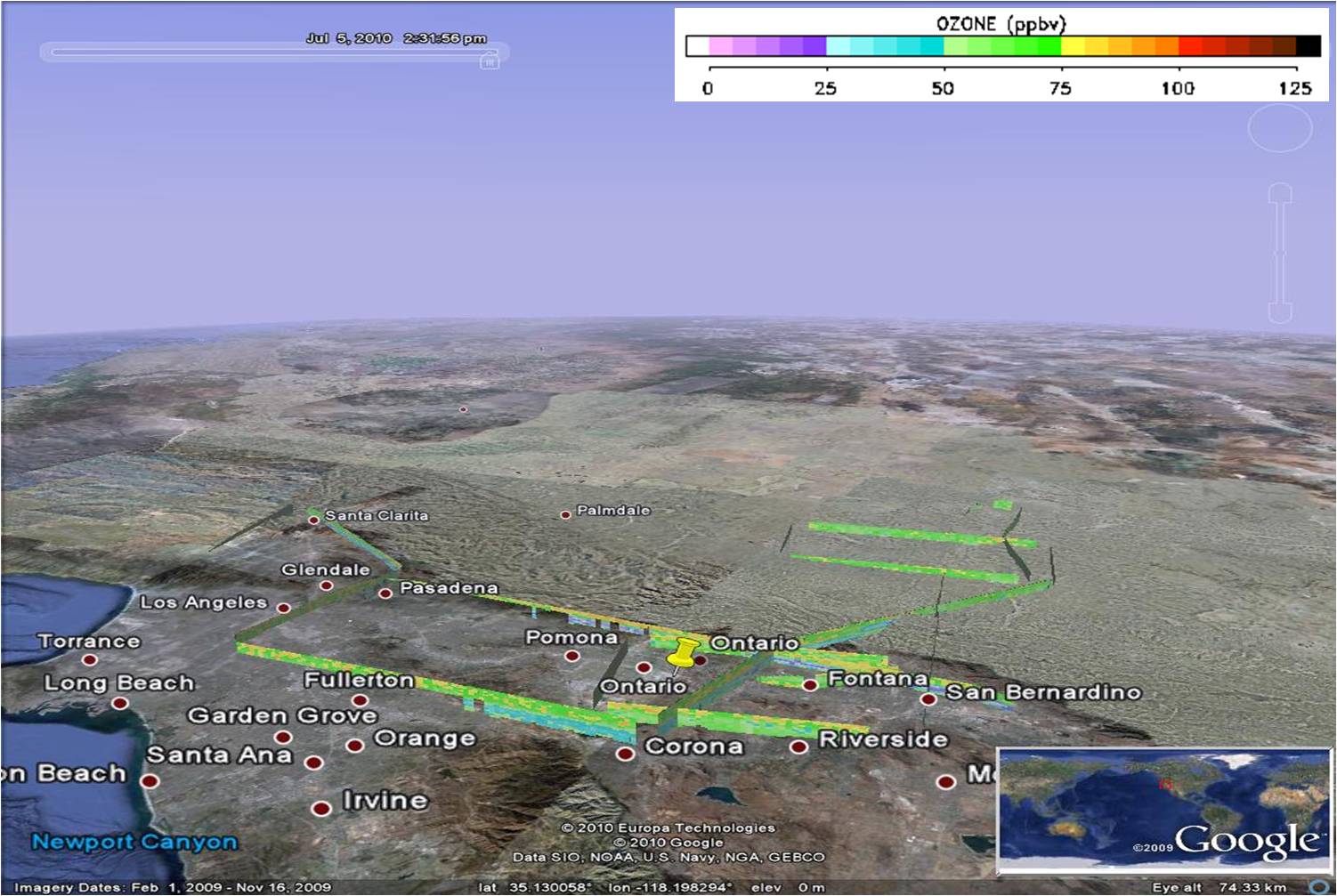The image size is (1337, 896).
Task: Click the Newport Canyon blue label
Action: coord(134,841)
